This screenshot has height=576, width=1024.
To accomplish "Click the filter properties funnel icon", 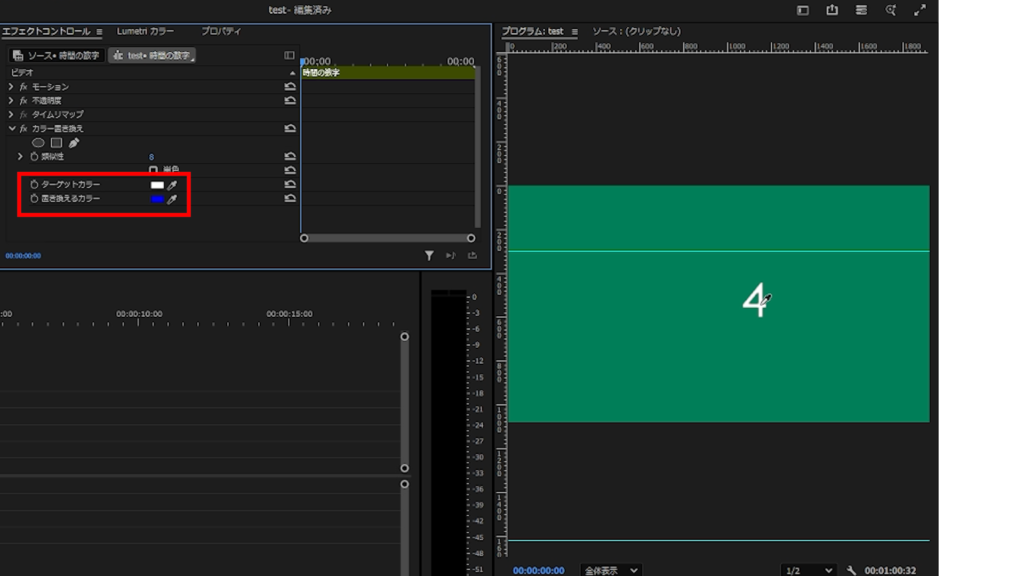I will pyautogui.click(x=429, y=256).
